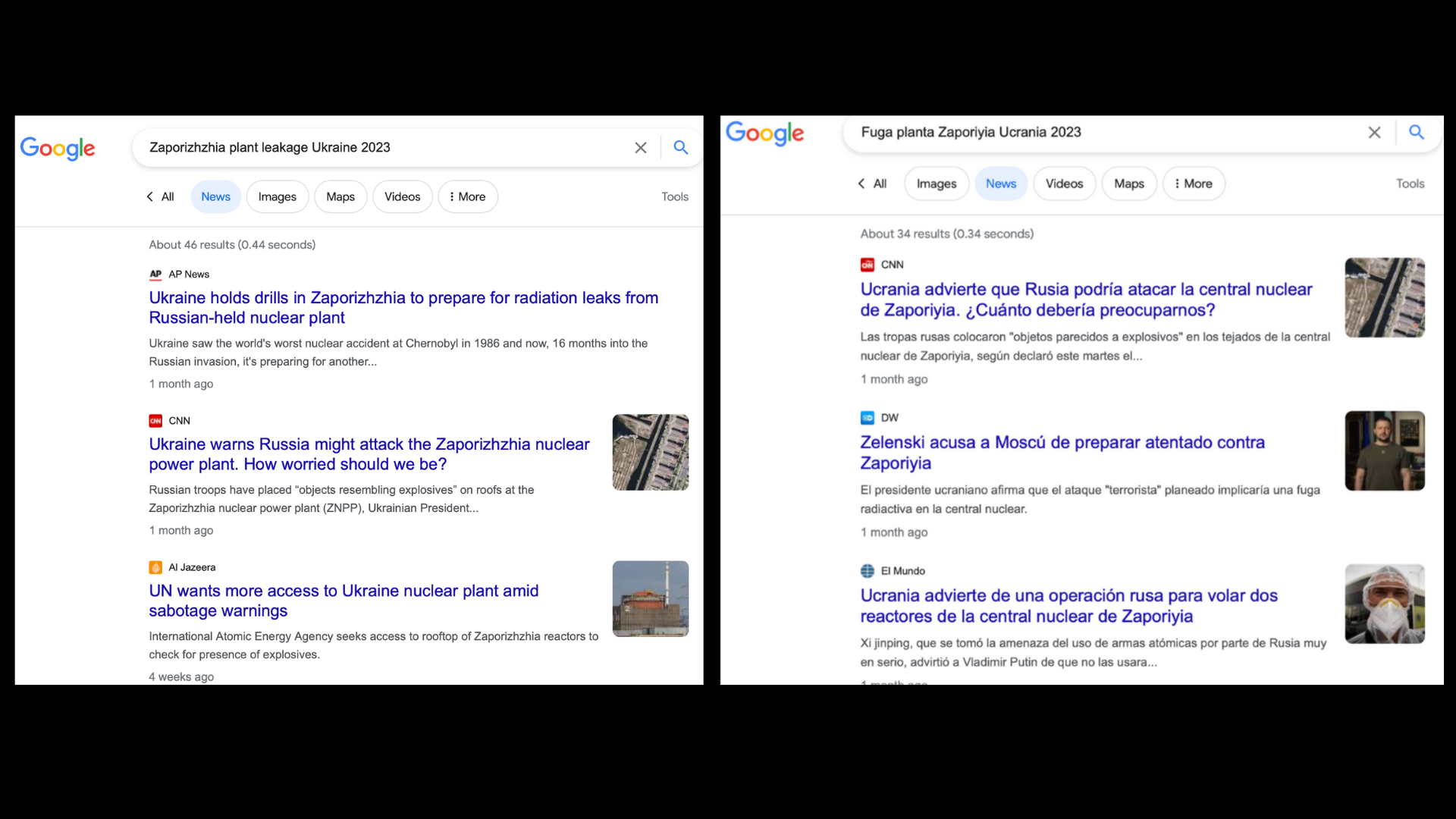Click the aerial plant thumbnail in left window
The height and width of the screenshot is (819, 1456).
point(651,452)
